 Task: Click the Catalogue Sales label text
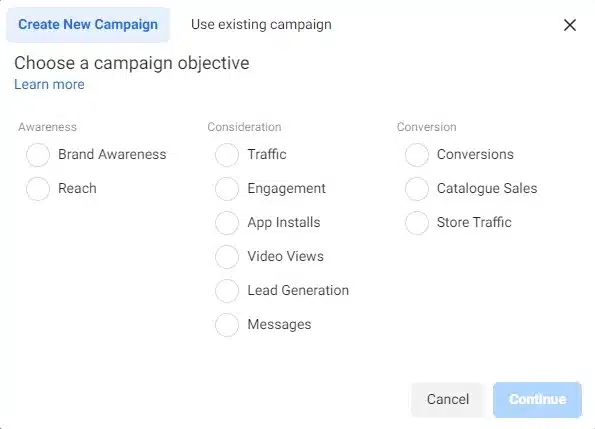(487, 189)
